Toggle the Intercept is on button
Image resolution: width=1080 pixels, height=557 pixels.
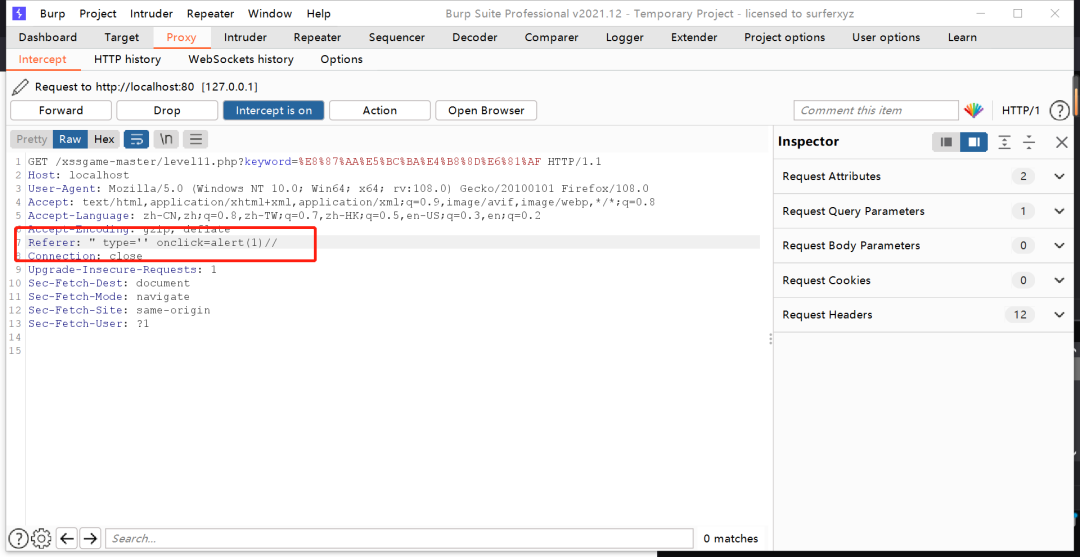[273, 110]
